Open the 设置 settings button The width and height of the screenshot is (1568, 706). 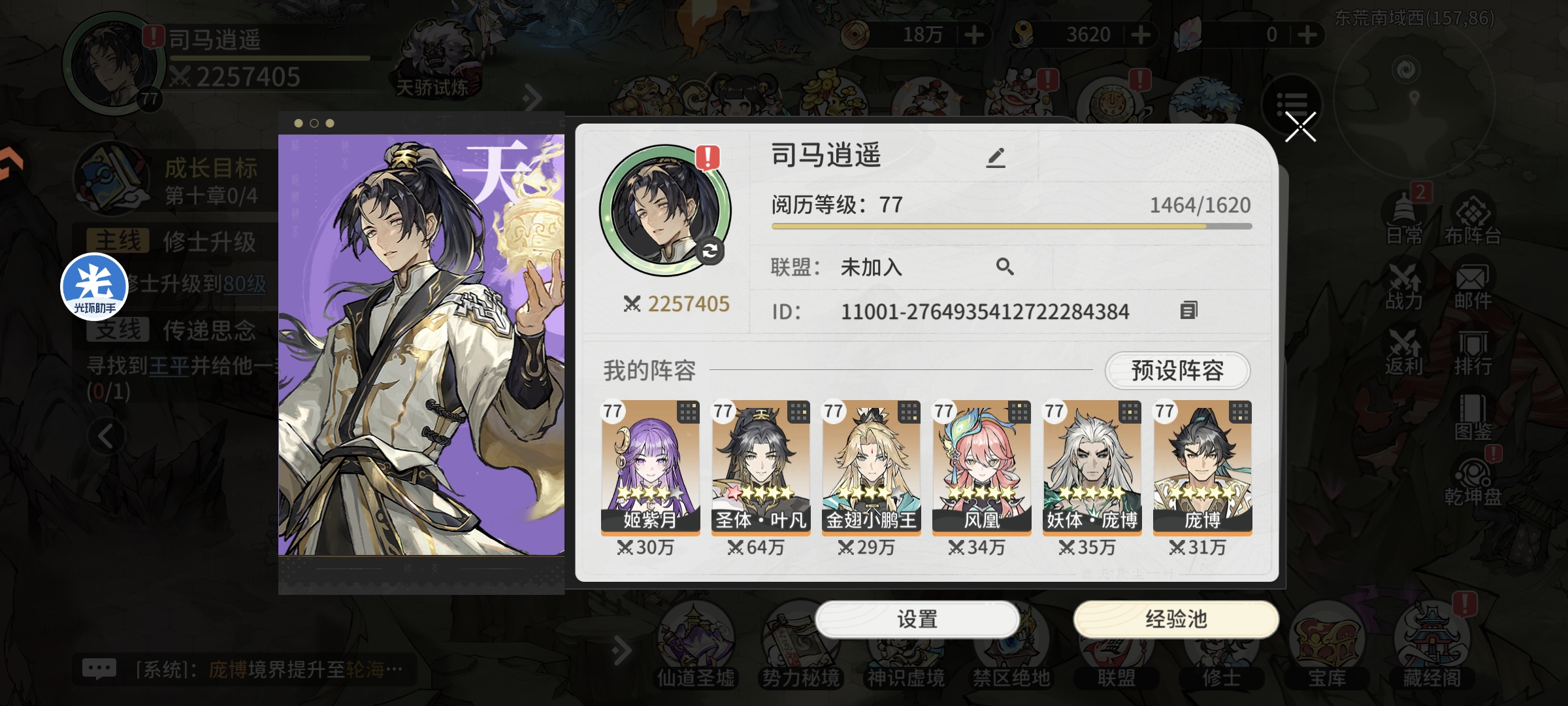coord(917,619)
